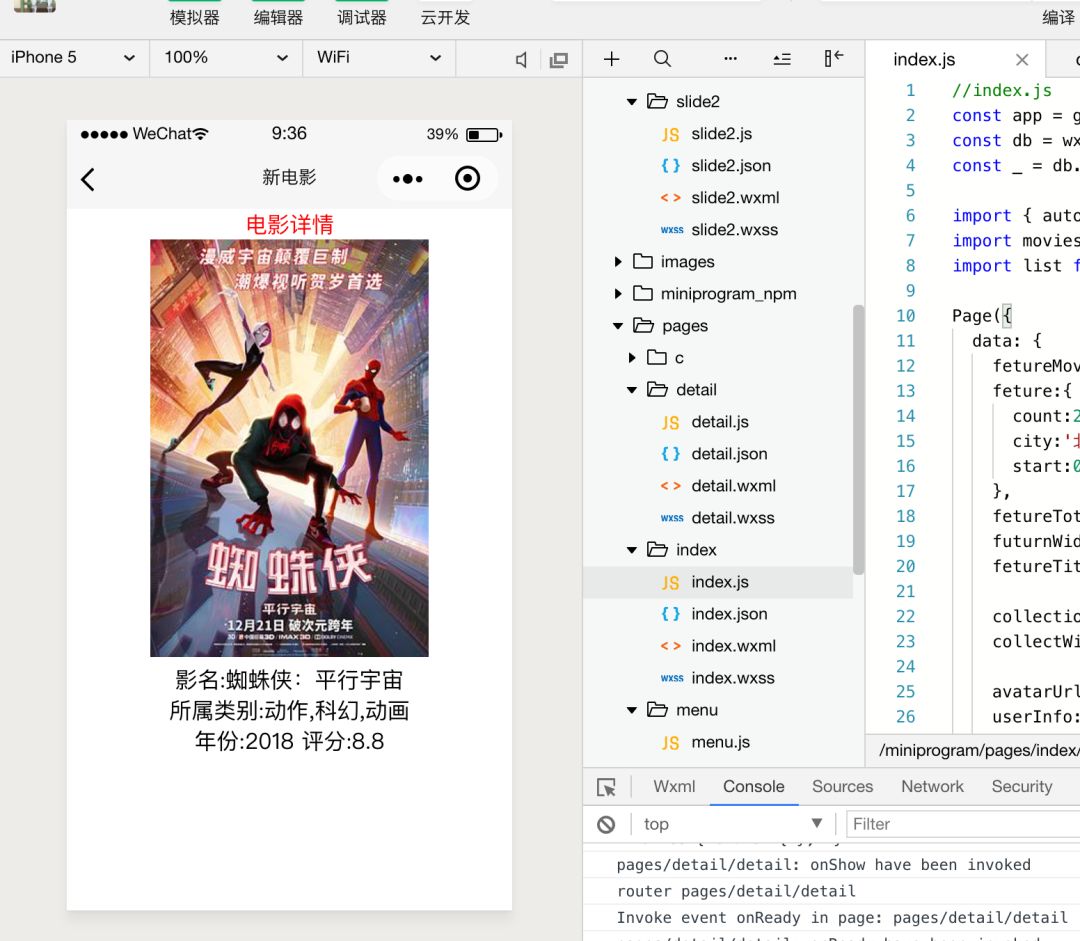Expand the c folder
The height and width of the screenshot is (941, 1080).
(x=632, y=358)
